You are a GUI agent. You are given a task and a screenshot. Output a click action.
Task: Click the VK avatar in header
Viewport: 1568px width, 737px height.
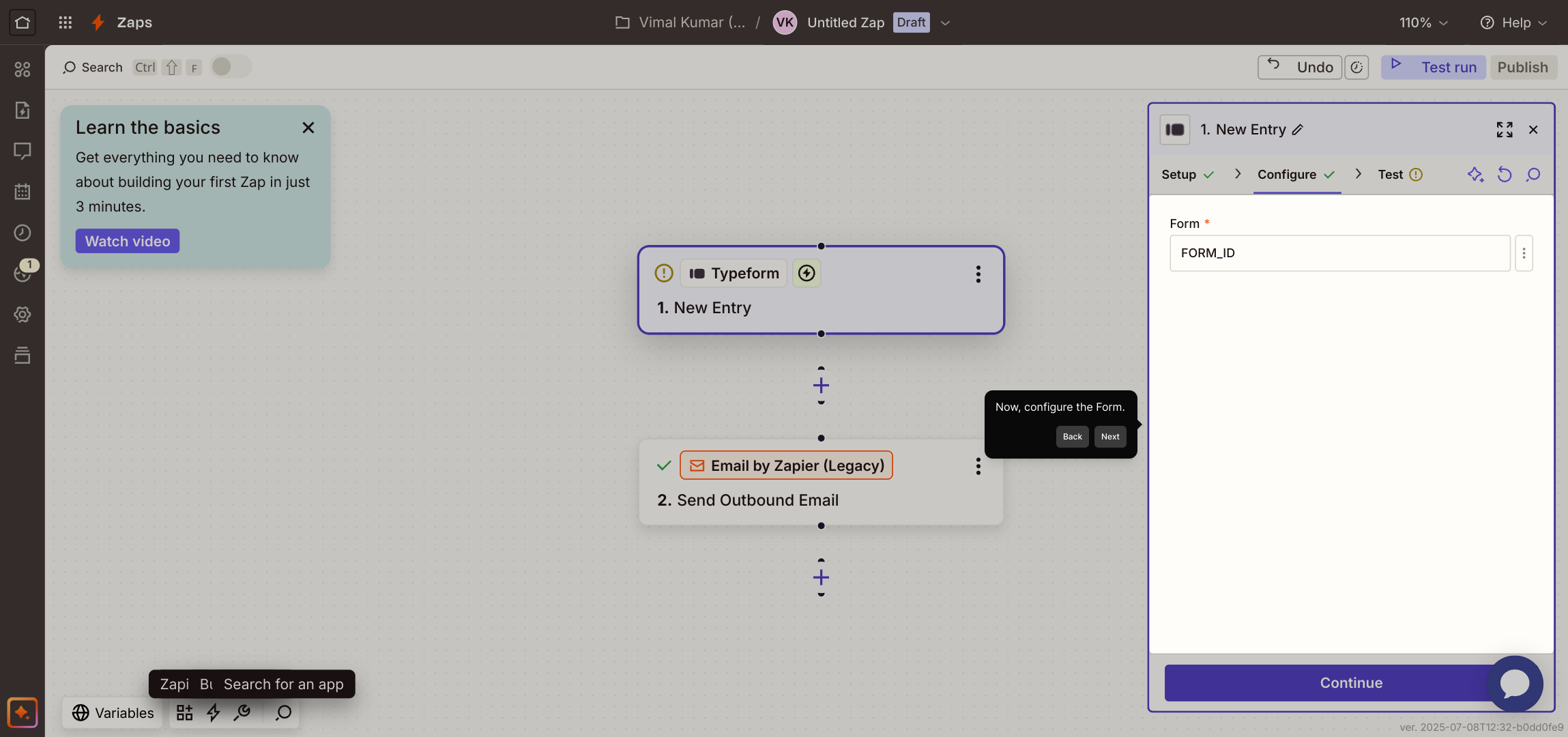point(785,23)
